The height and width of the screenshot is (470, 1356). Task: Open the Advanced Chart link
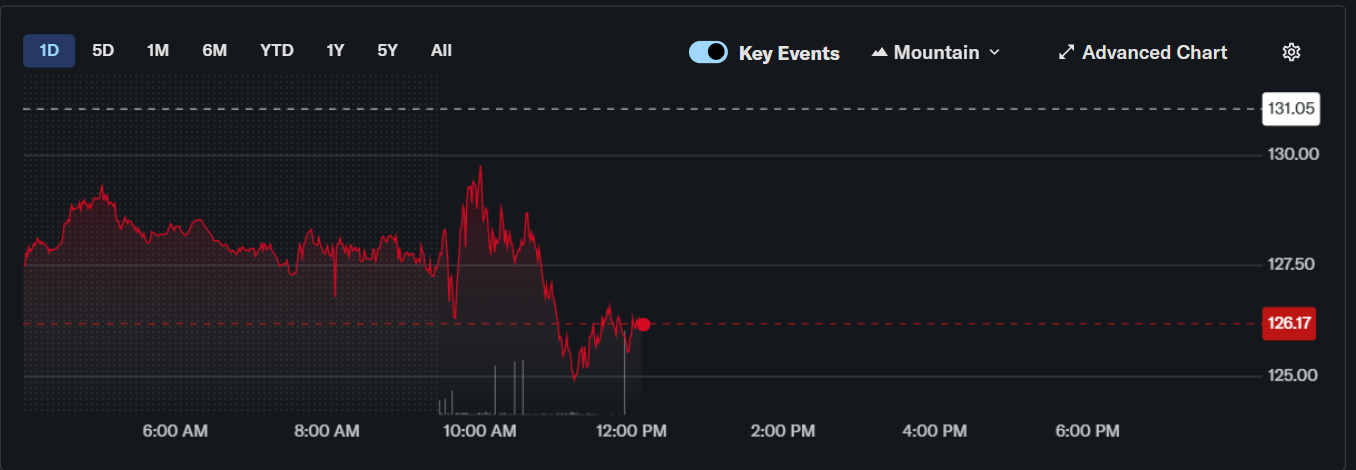tap(1154, 52)
